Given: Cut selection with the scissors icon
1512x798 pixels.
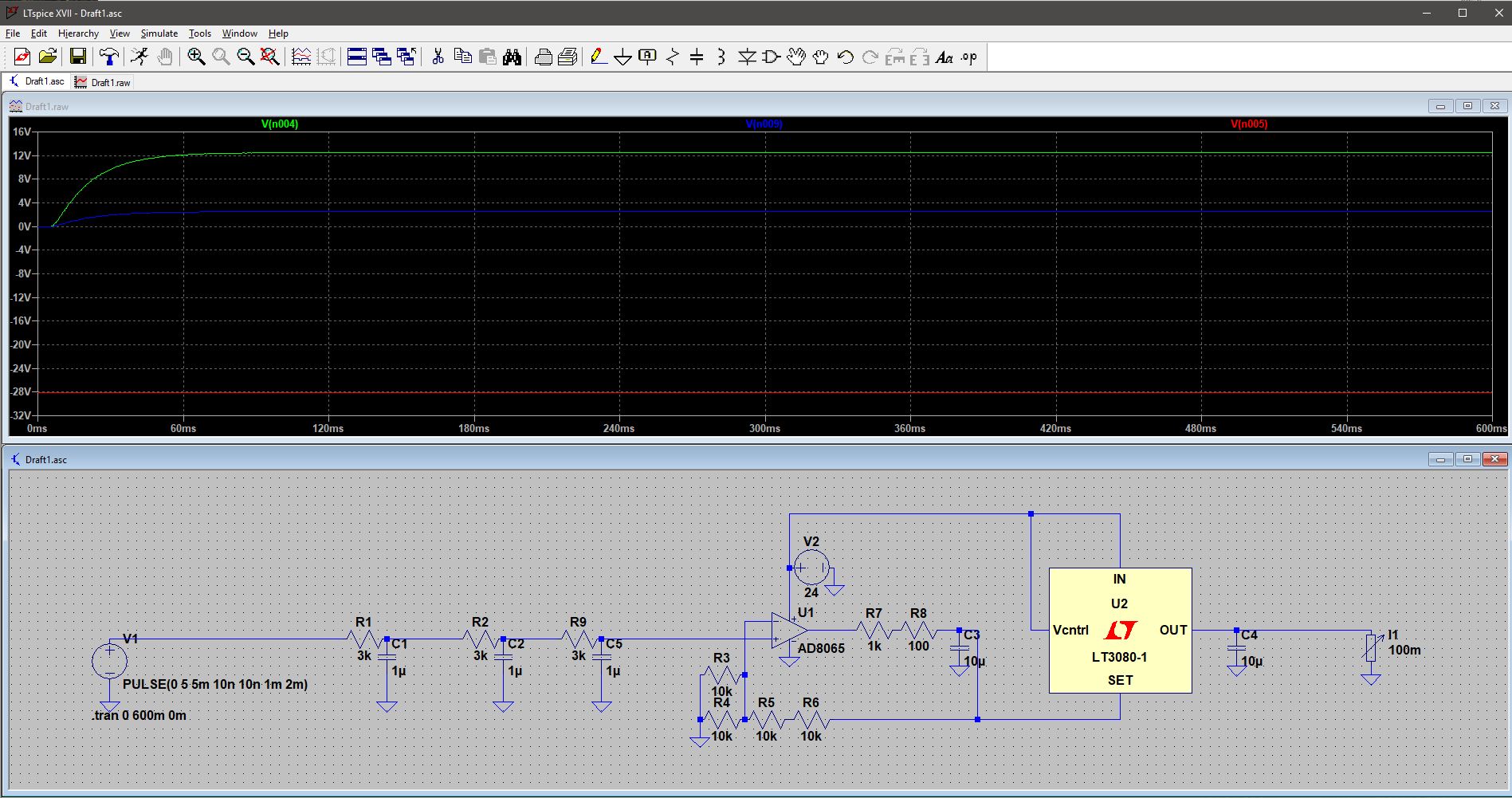Looking at the screenshot, I should 438,57.
